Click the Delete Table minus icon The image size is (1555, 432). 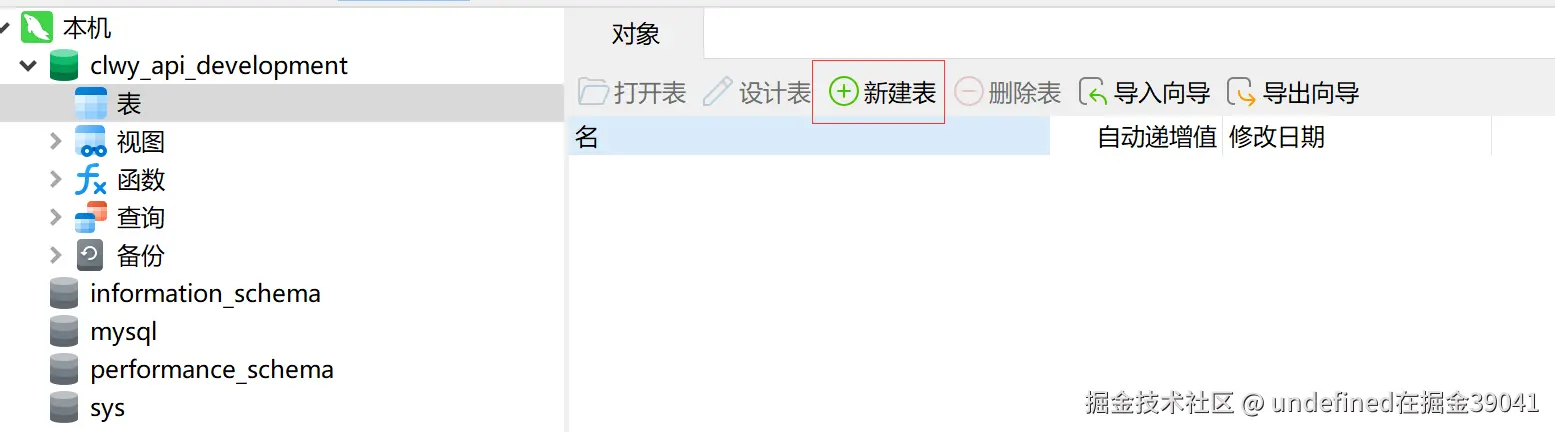point(968,93)
